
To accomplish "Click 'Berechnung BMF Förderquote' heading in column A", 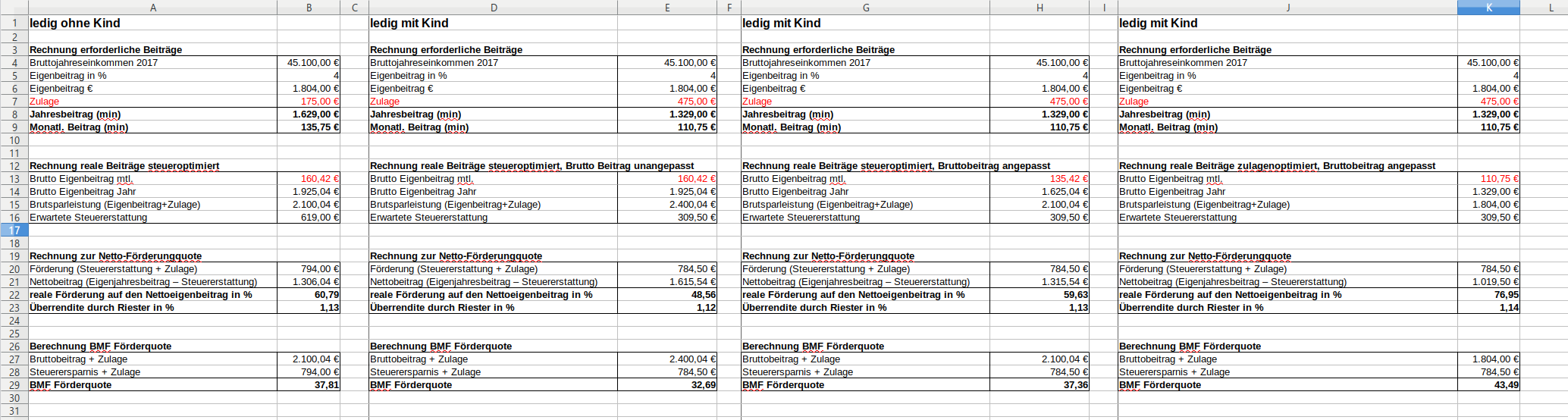I will (100, 346).
